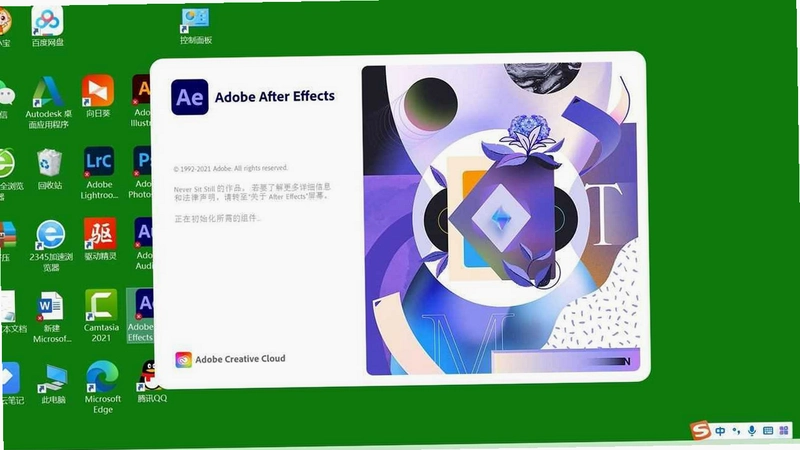Open the 2345加速浏览器 shortcut
This screenshot has height=450, width=800.
51,245
